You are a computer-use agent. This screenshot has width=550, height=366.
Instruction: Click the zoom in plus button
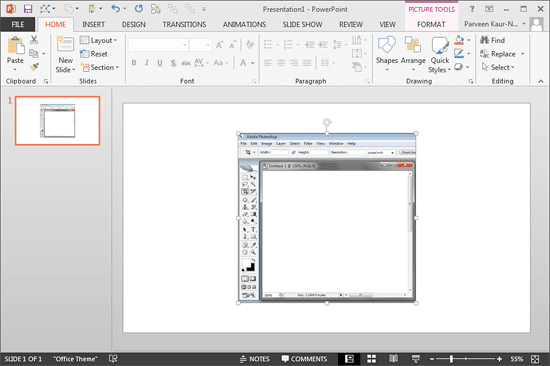(x=499, y=359)
